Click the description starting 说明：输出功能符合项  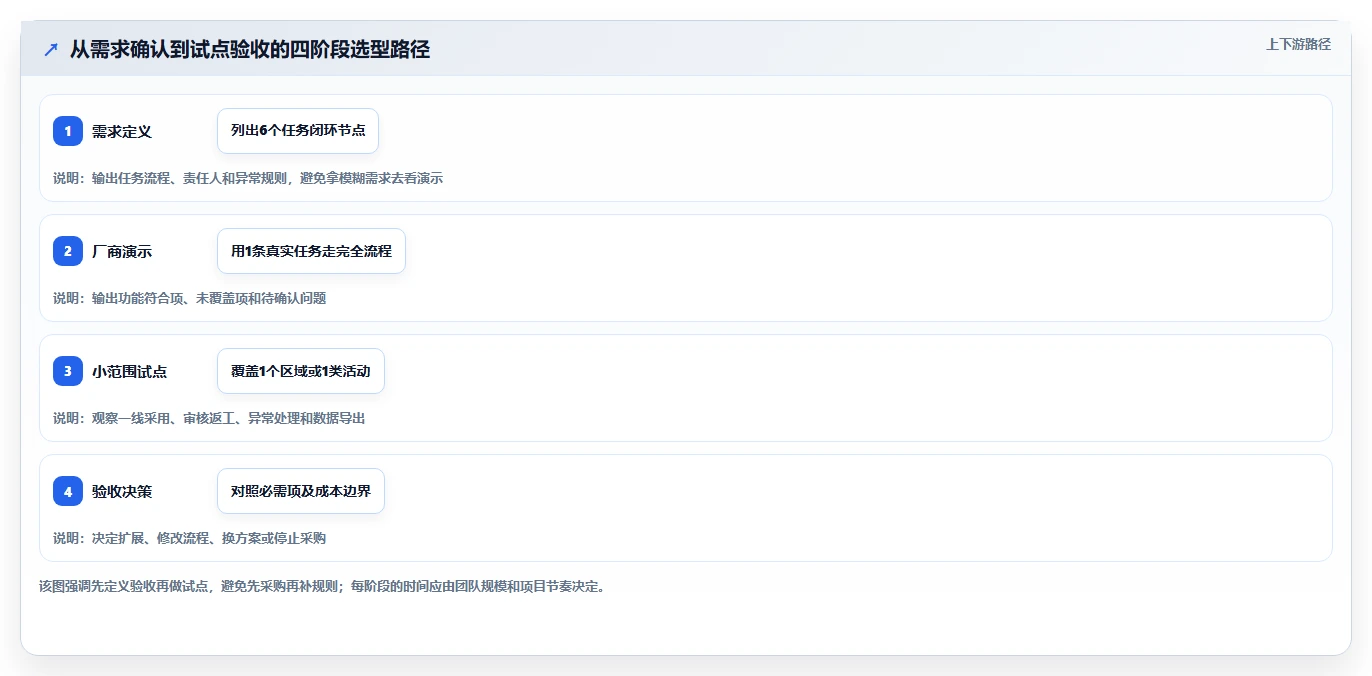click(x=189, y=298)
